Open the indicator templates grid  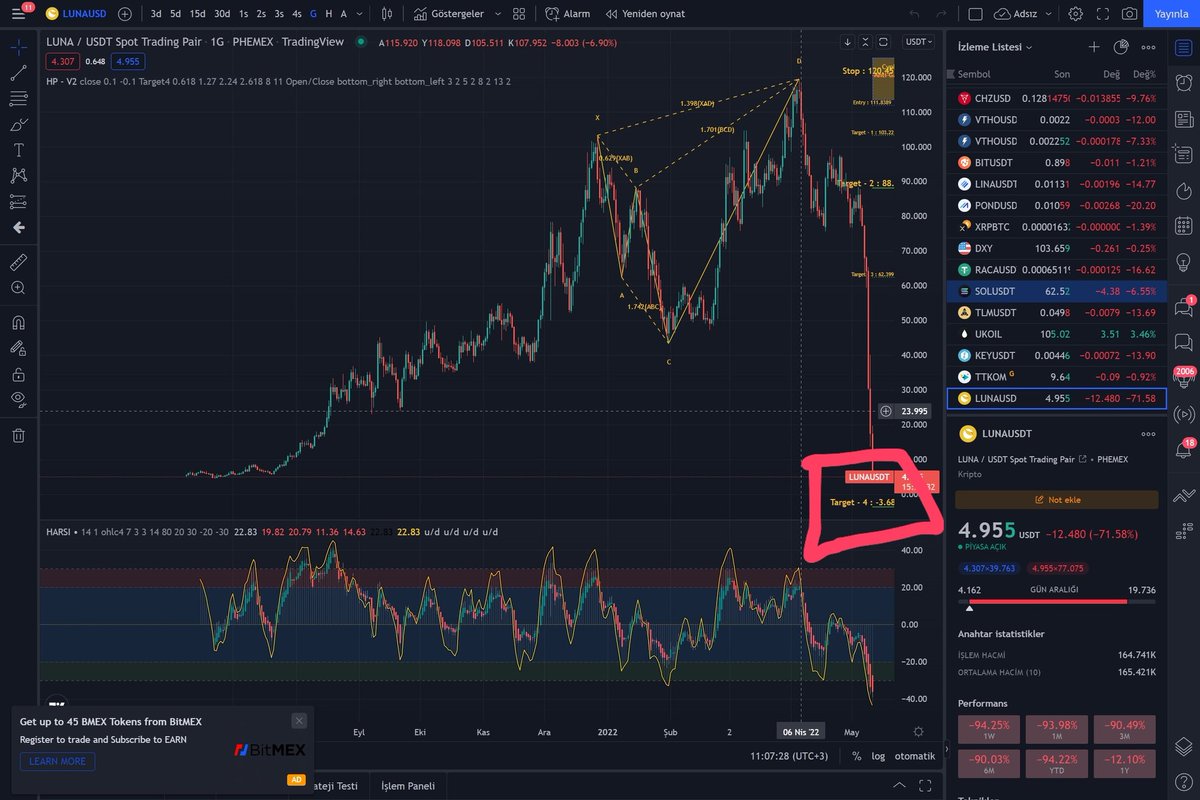pyautogui.click(x=518, y=14)
